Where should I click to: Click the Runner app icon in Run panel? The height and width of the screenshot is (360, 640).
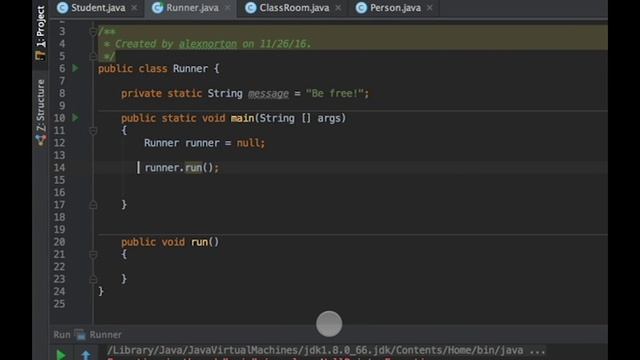click(80, 335)
